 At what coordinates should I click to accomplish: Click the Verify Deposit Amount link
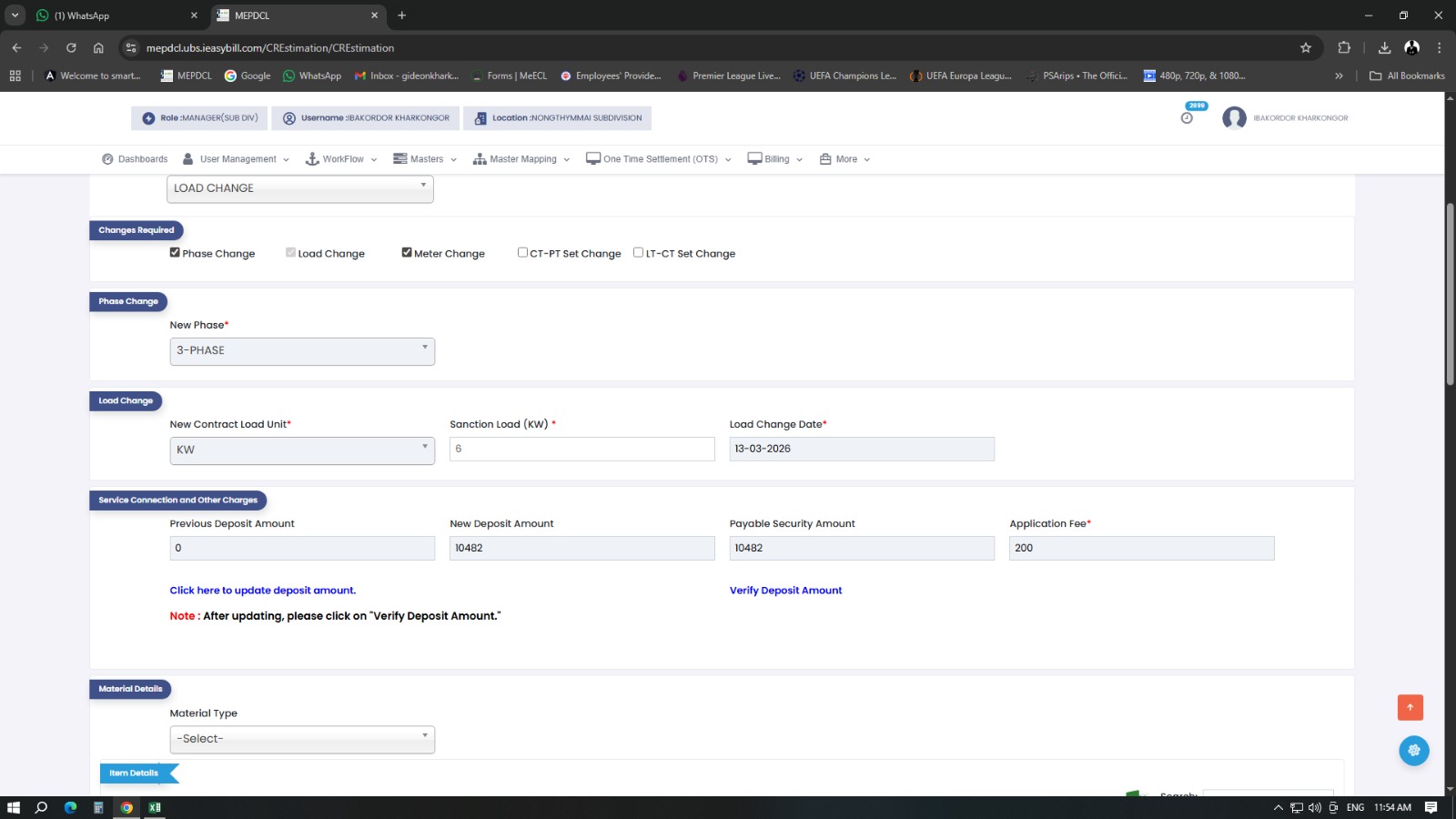(x=785, y=591)
